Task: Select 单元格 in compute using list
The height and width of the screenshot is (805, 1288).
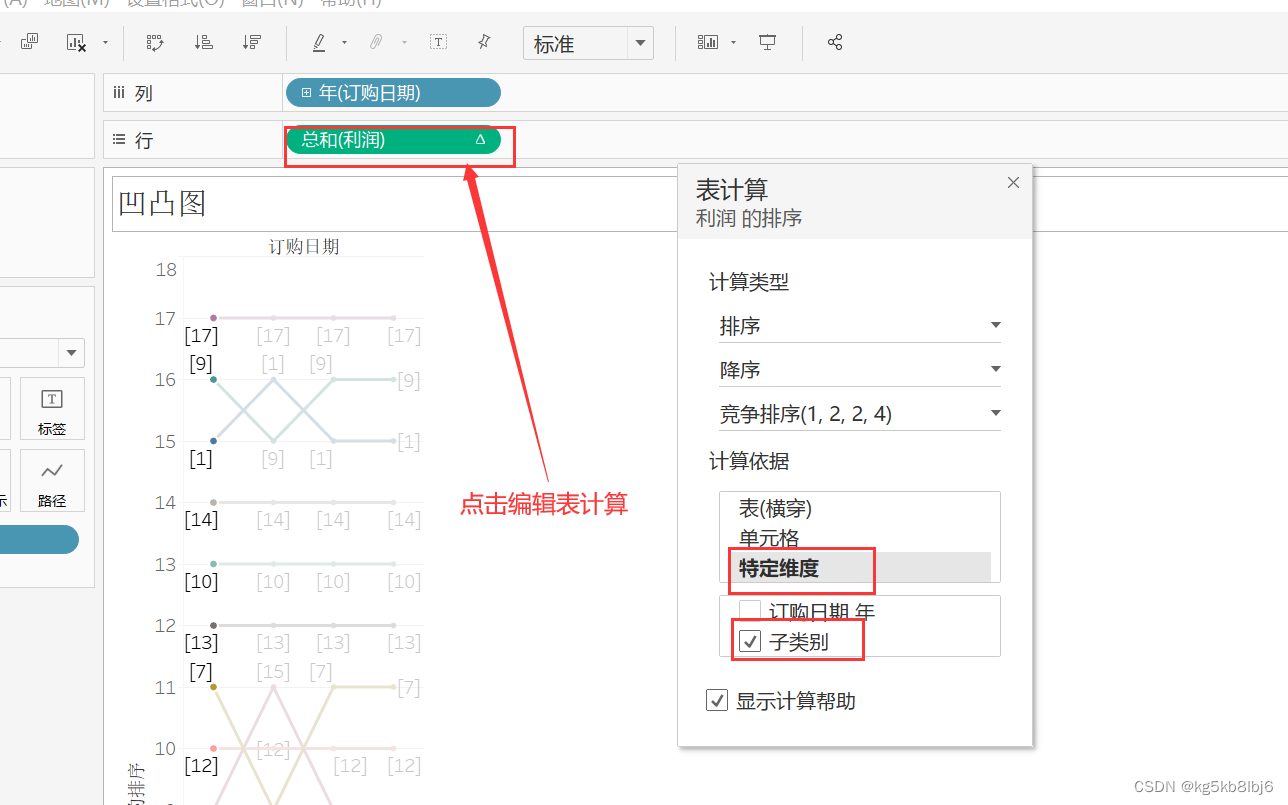Action: click(x=769, y=539)
